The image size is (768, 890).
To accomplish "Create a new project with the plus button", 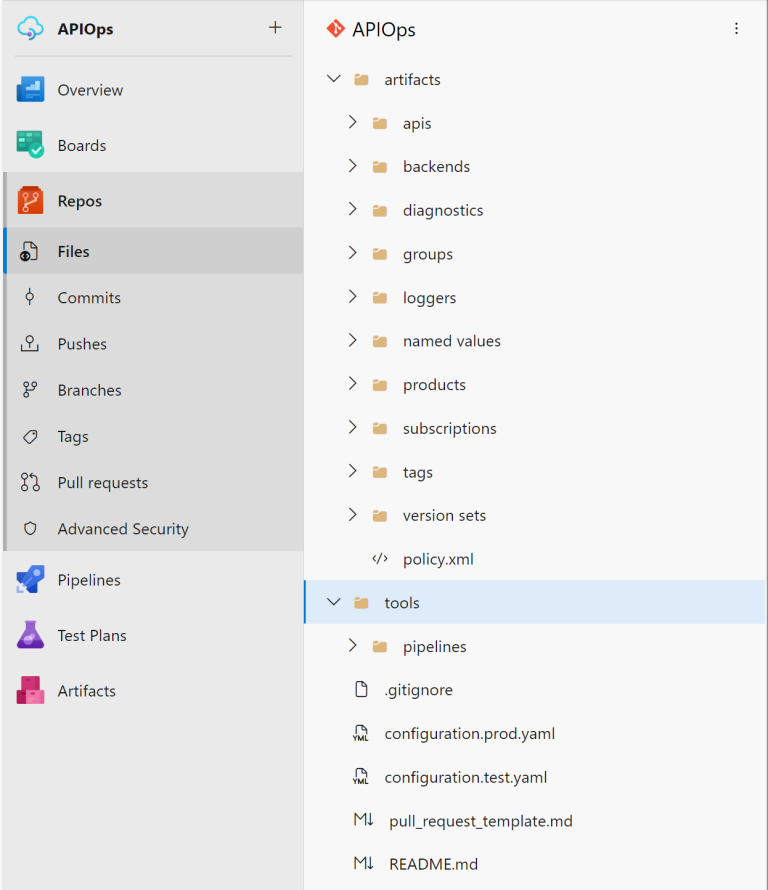I will pyautogui.click(x=275, y=28).
